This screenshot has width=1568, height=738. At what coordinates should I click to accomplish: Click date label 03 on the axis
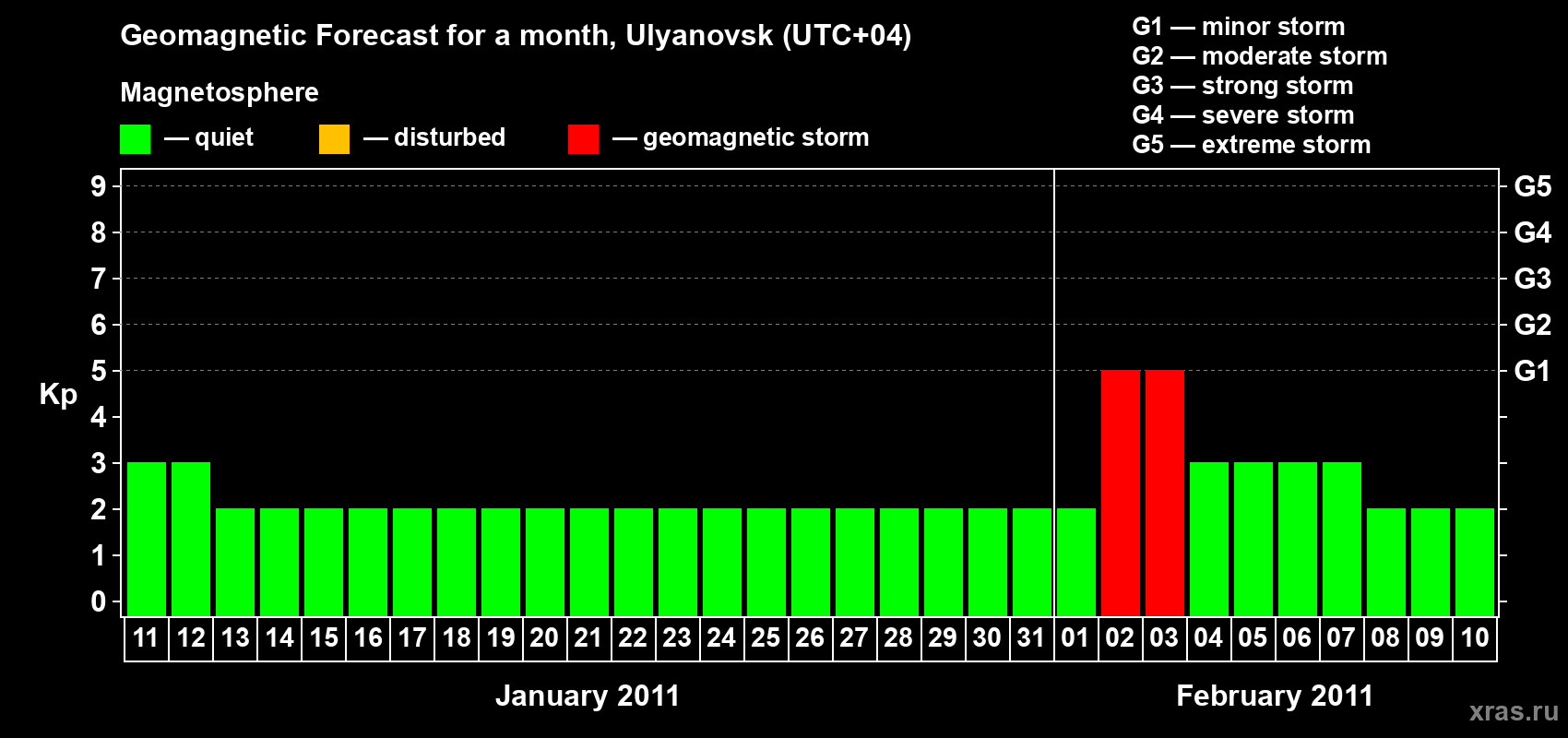(1164, 637)
